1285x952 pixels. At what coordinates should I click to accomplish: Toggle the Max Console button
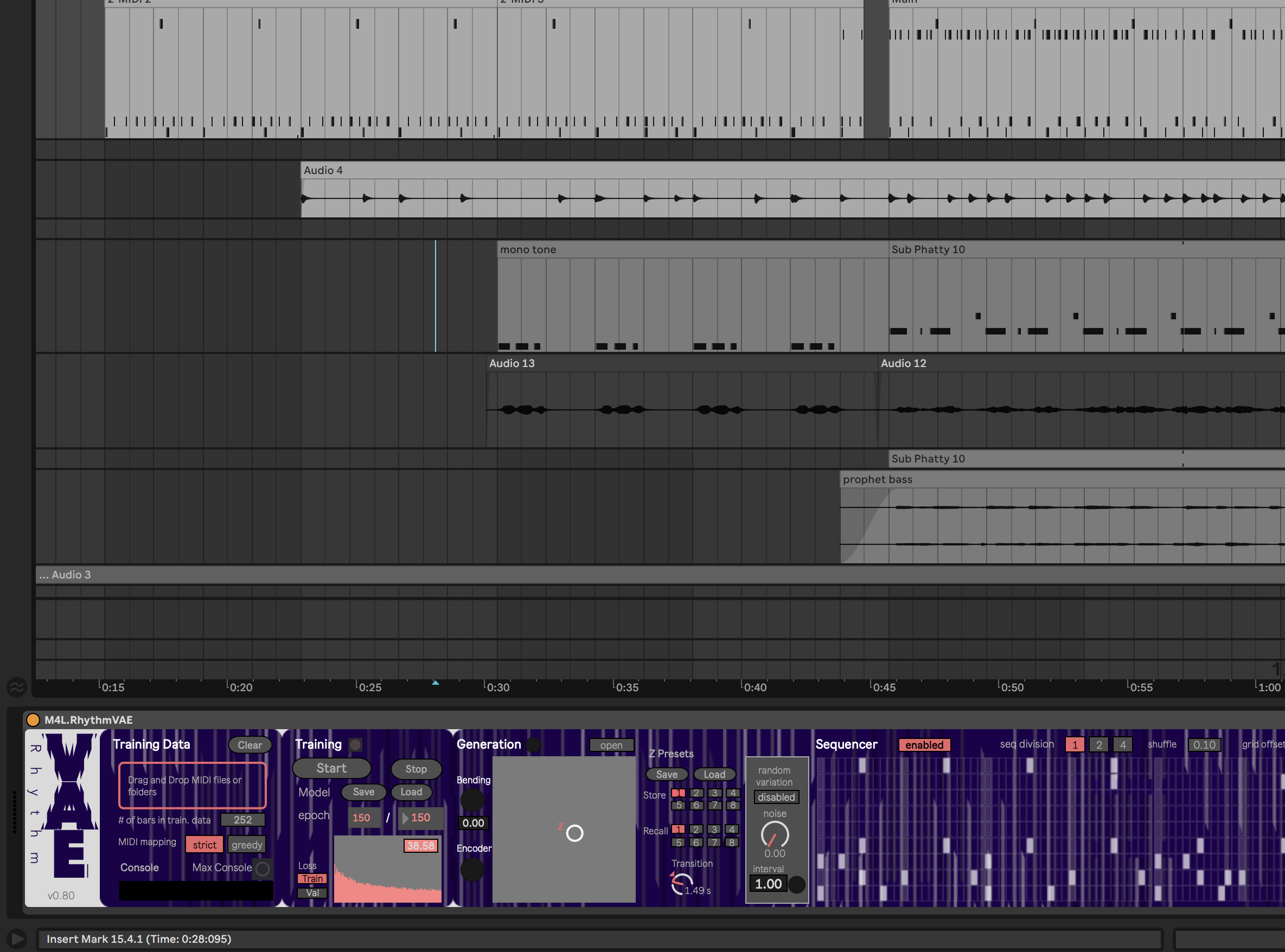[x=263, y=869]
